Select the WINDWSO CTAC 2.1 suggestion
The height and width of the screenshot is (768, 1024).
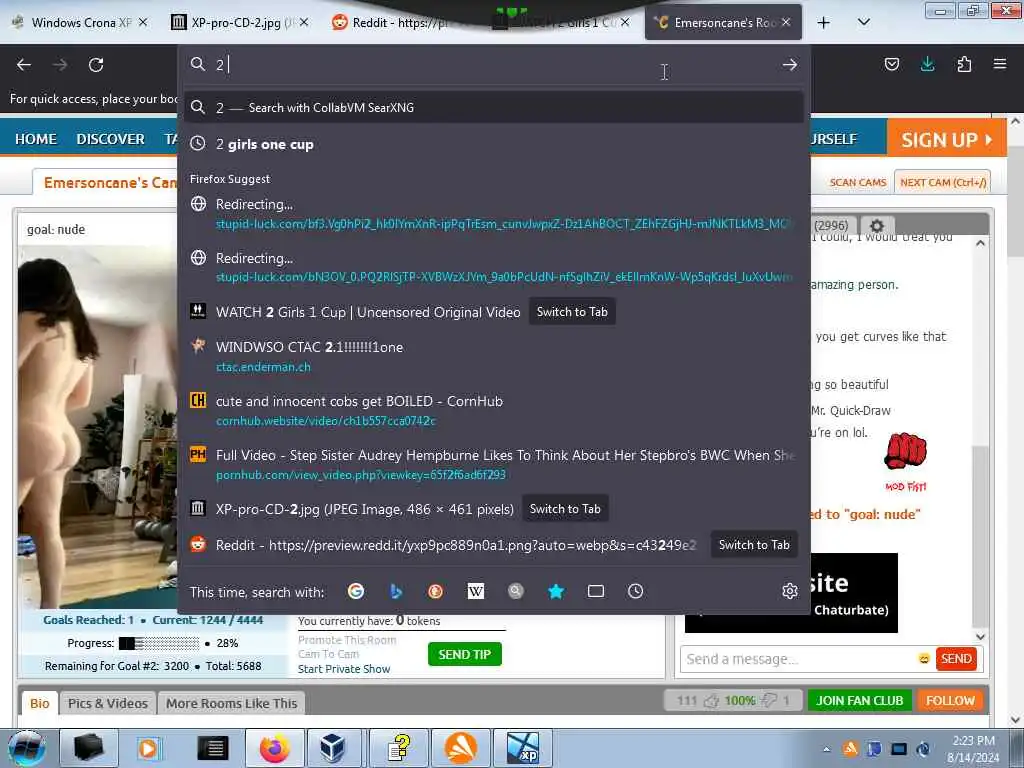click(494, 357)
